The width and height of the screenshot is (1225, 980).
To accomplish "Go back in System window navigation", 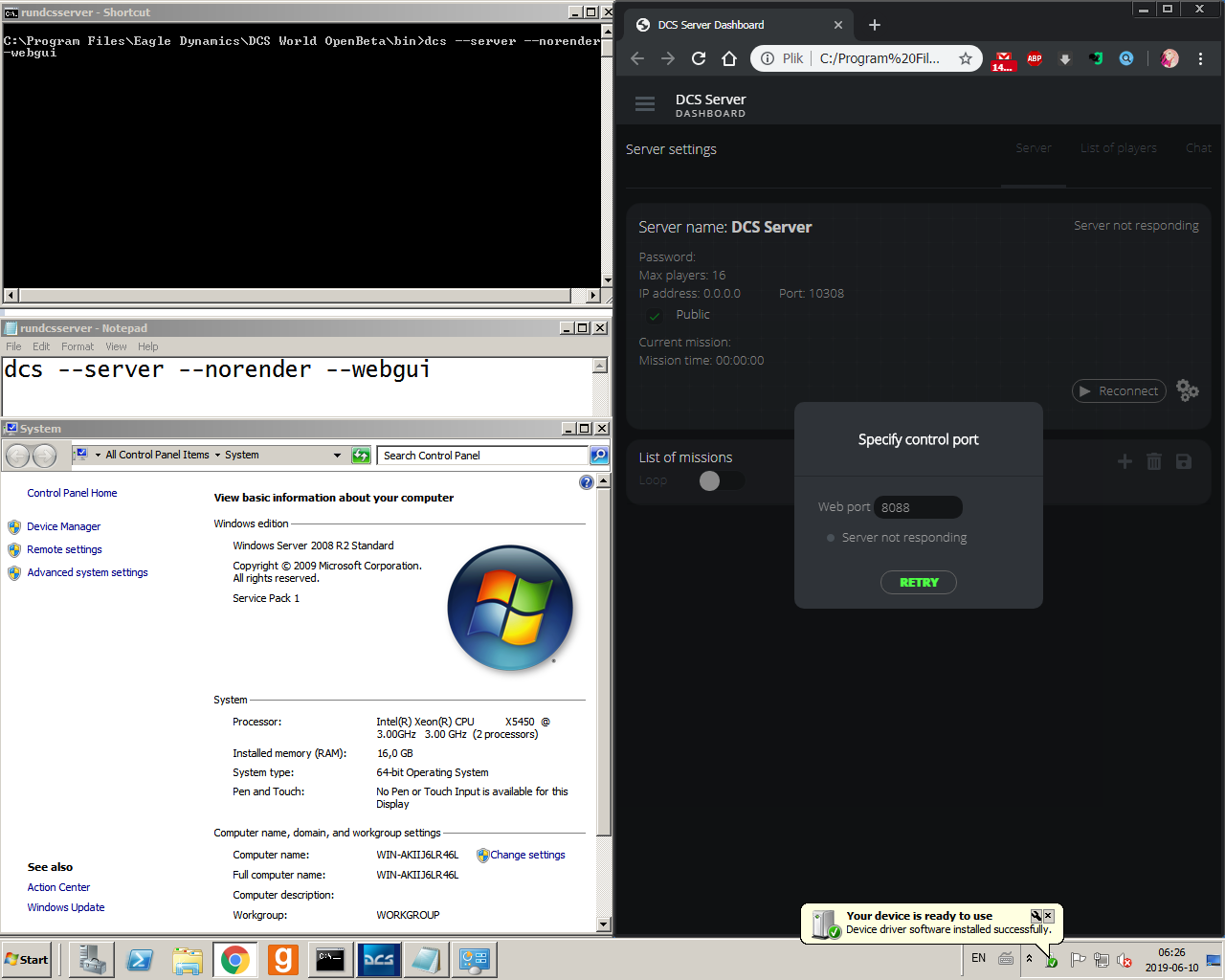I will tap(17, 456).
